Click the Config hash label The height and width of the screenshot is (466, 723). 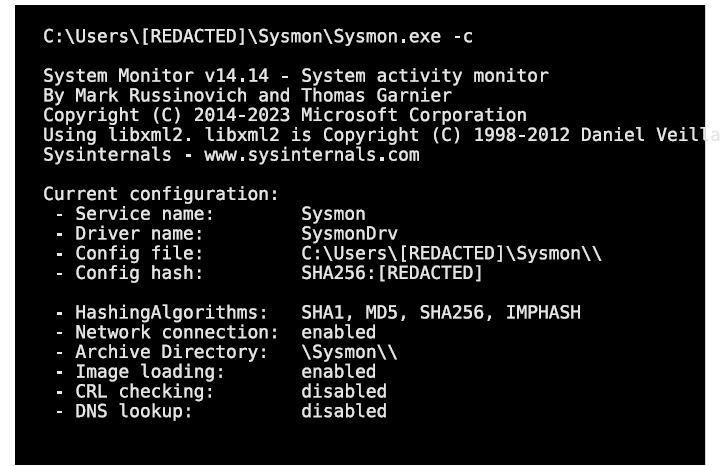click(x=139, y=273)
